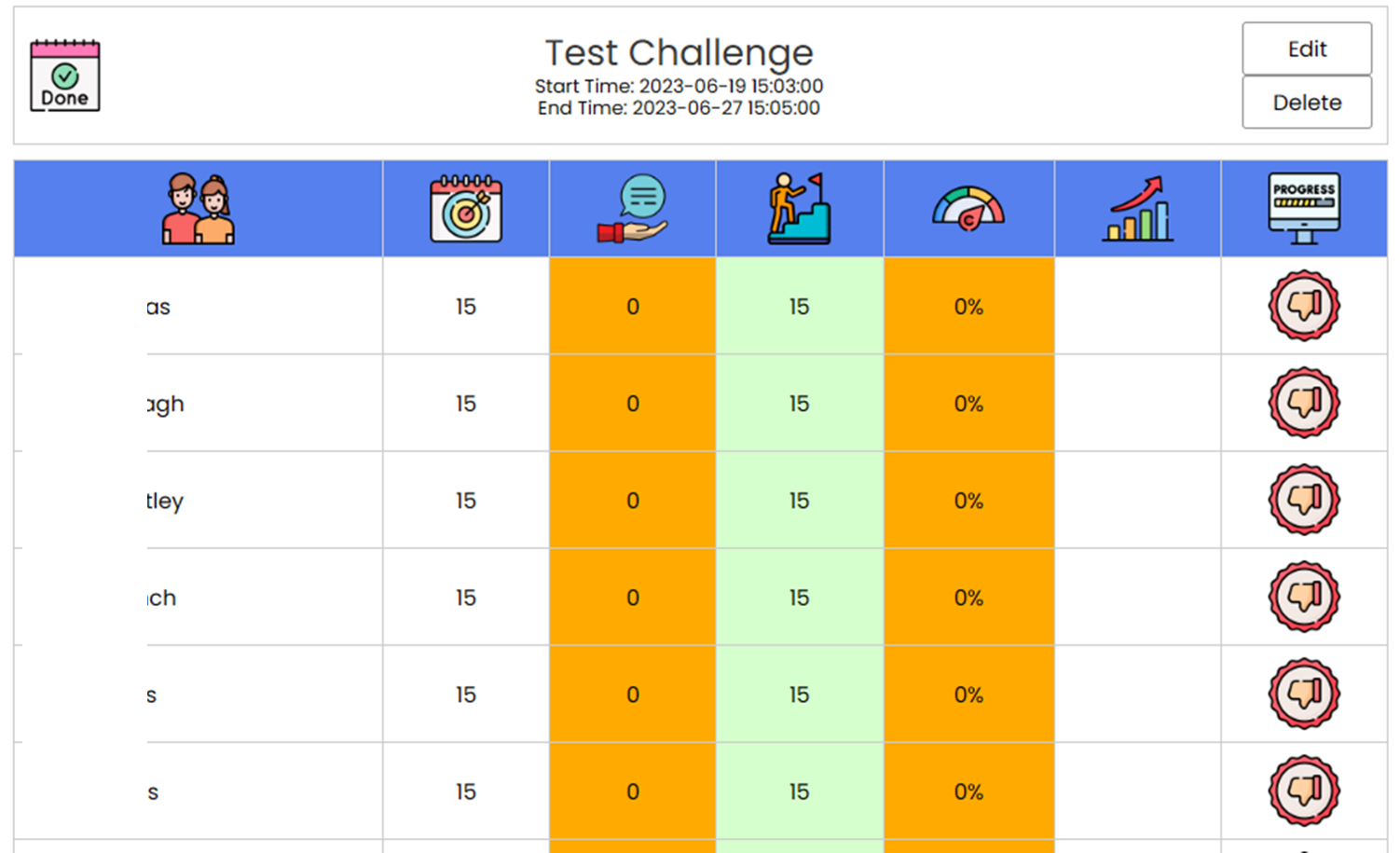Select the target calendar goal icon header
1400x853 pixels.
point(465,207)
